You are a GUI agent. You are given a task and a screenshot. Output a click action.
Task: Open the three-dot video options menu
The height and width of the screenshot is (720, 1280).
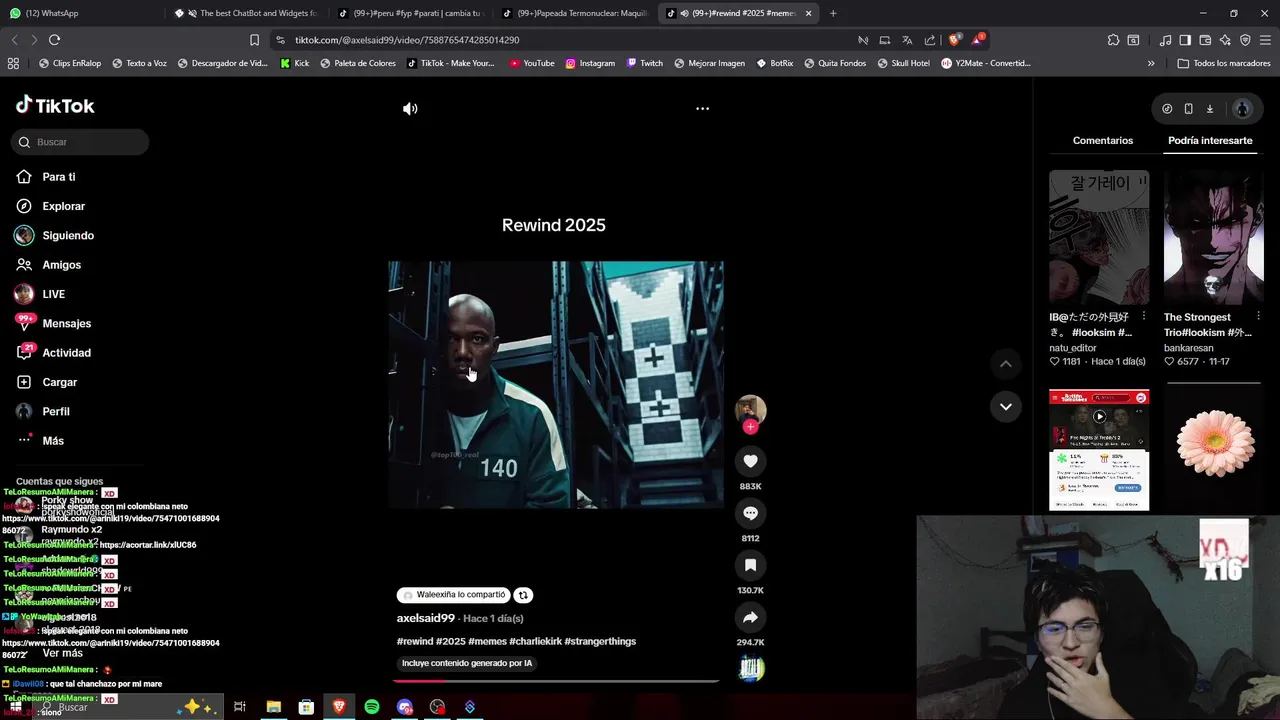click(702, 108)
